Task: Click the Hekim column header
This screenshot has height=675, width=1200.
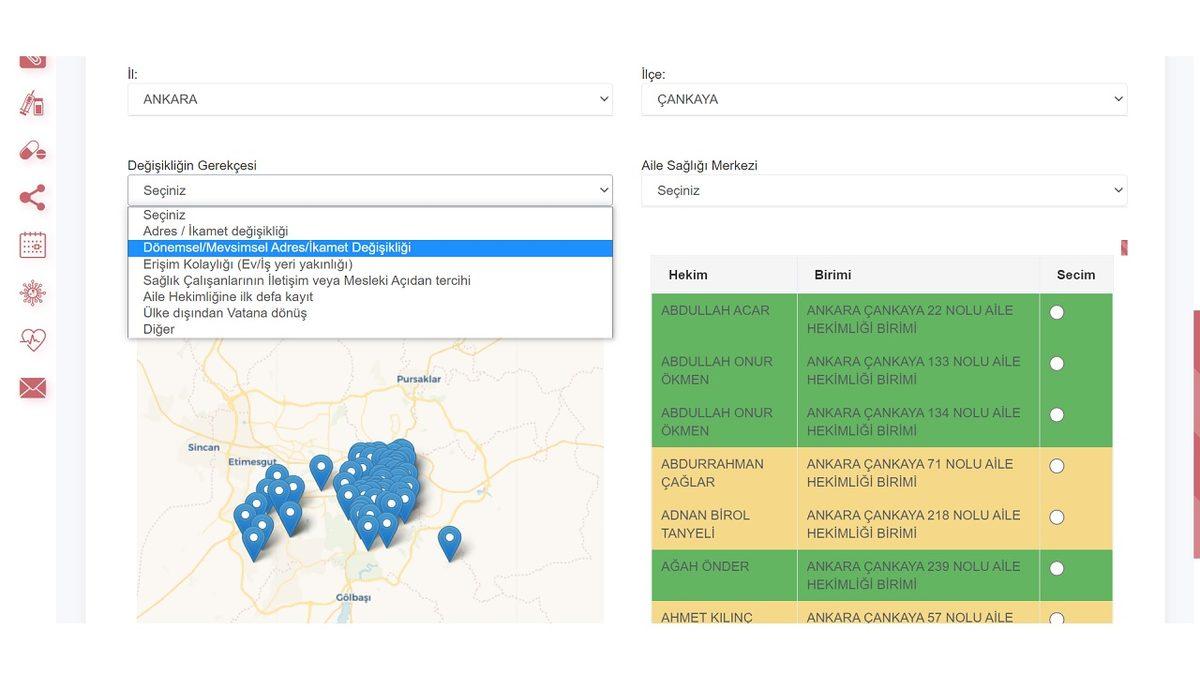Action: 688,274
